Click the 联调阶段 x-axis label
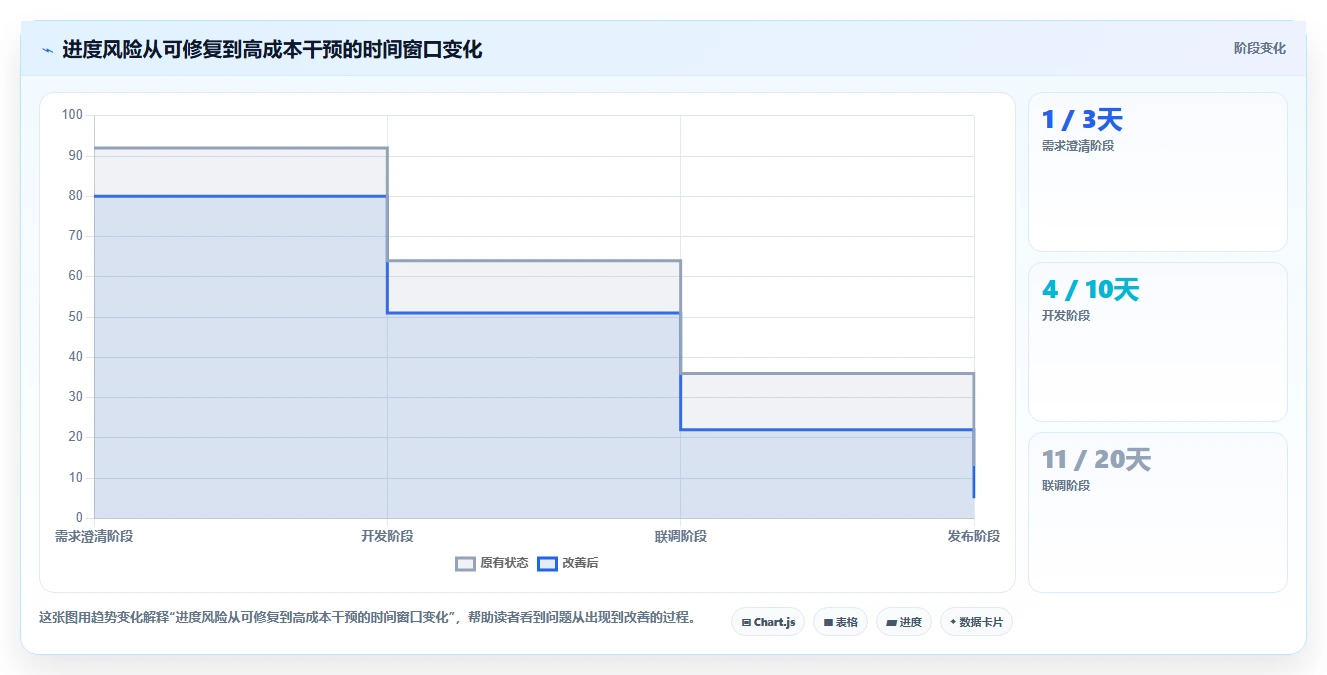The height and width of the screenshot is (675, 1327). (x=681, y=536)
